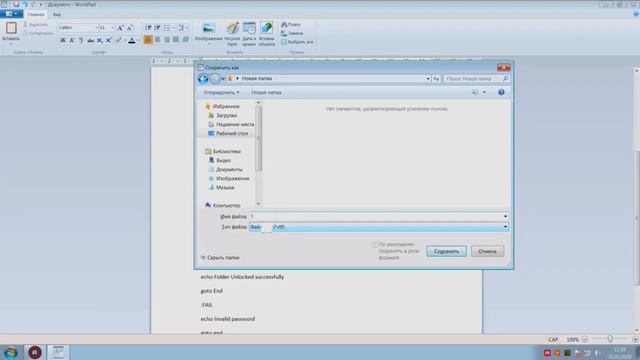Viewport: 640px width, 360px height.
Task: Open the recent pages dropdown near back arrow
Action: coord(223,78)
